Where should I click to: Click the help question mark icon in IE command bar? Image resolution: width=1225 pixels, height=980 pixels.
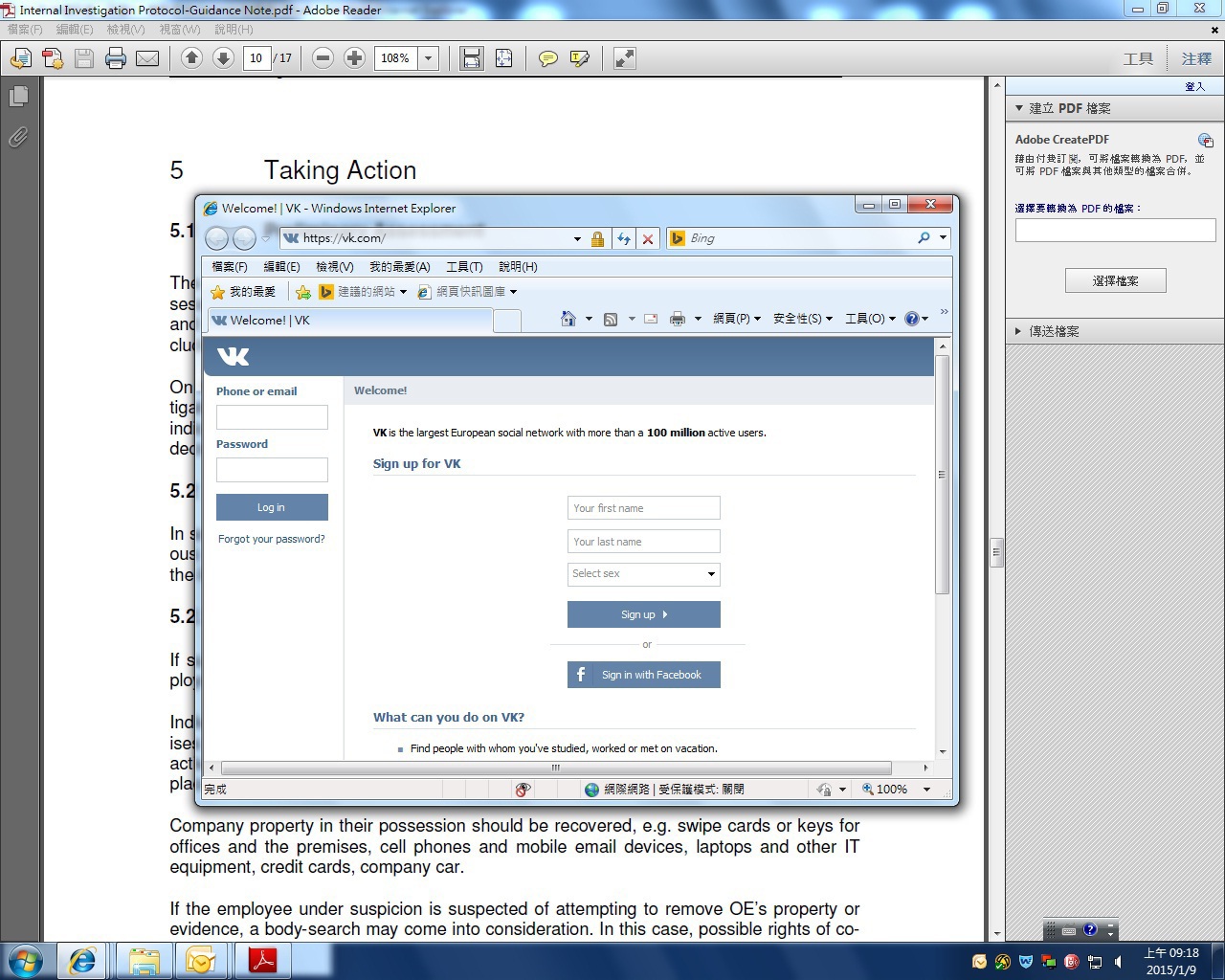point(912,319)
